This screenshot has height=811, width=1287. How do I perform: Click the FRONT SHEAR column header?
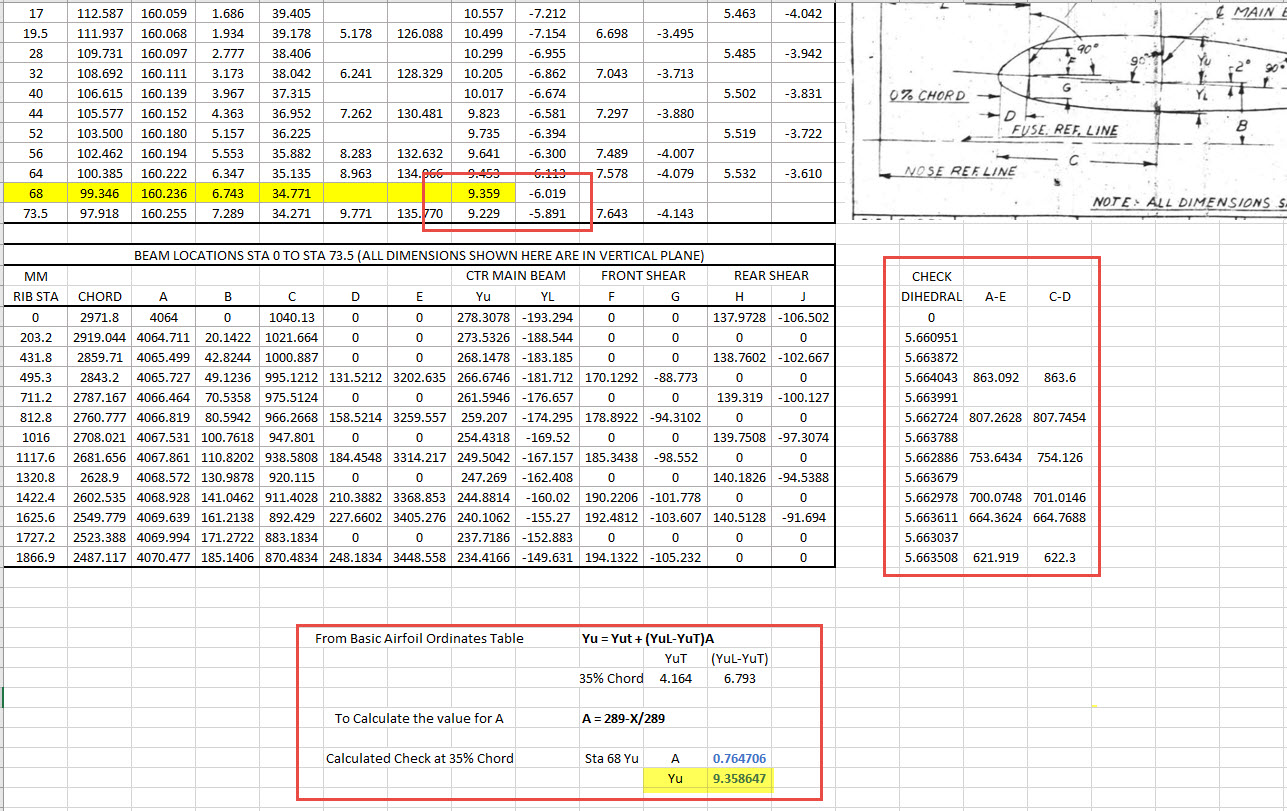click(x=643, y=275)
